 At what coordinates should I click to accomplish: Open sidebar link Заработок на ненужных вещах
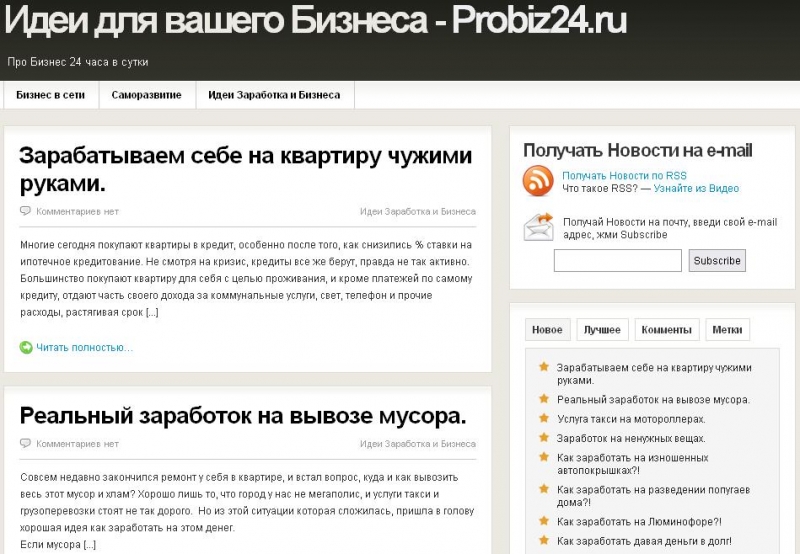[631, 438]
